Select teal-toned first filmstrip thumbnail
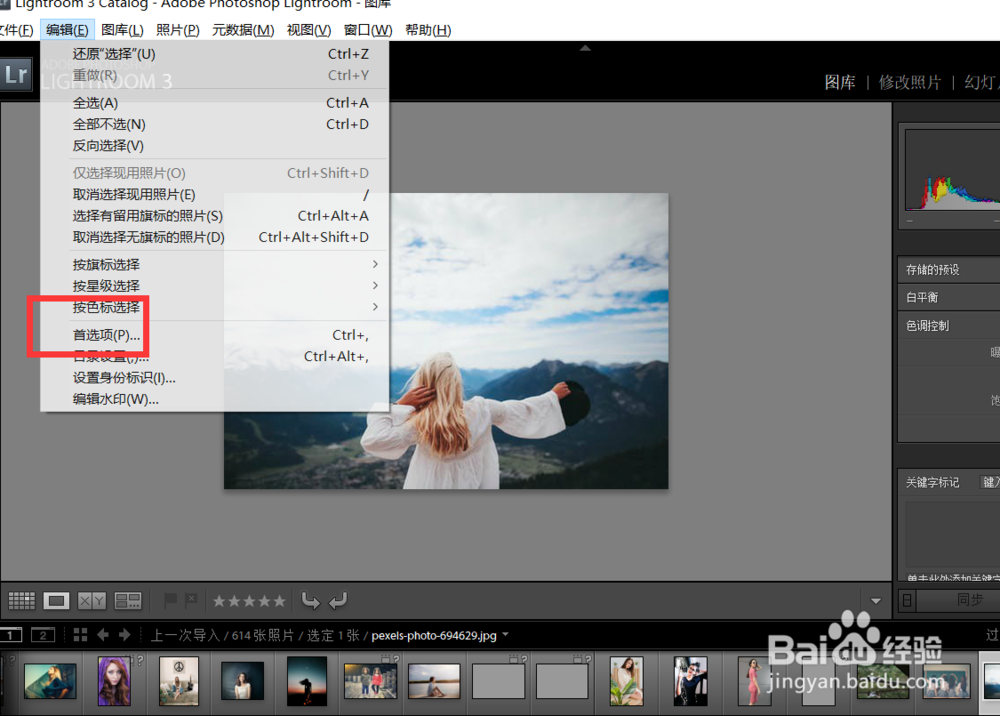1000x716 pixels. pyautogui.click(x=50, y=681)
